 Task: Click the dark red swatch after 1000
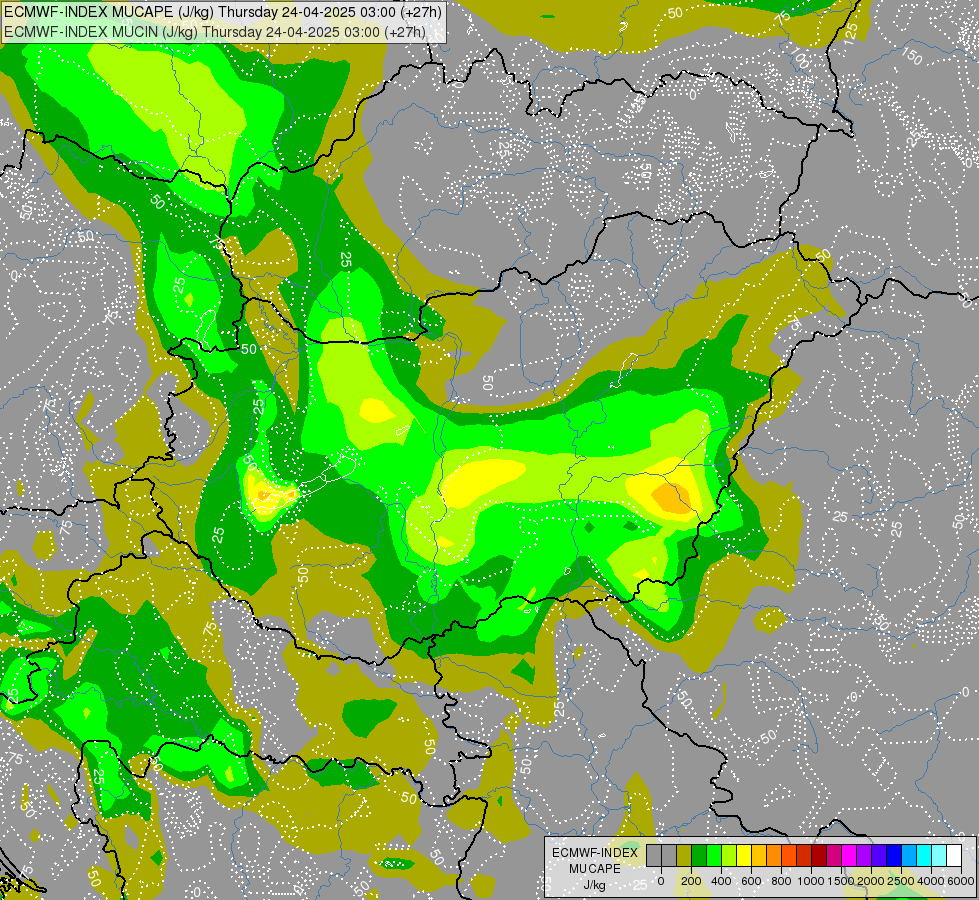tap(819, 856)
